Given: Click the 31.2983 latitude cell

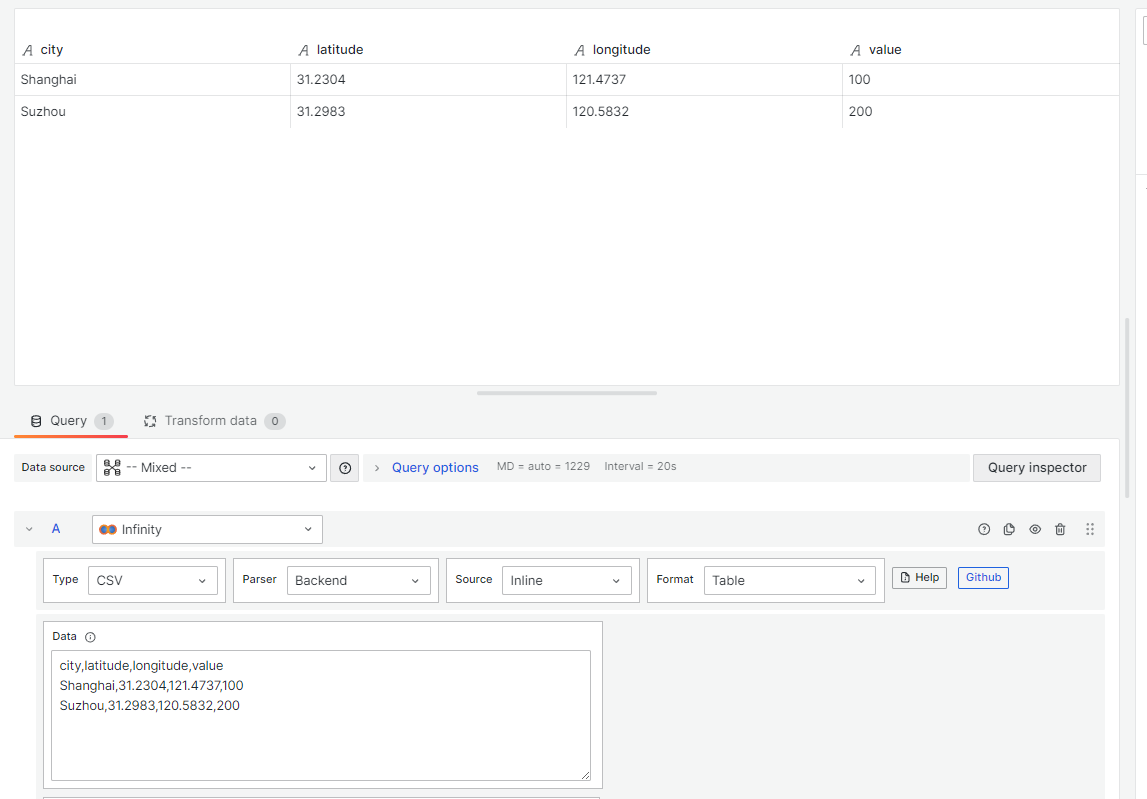Looking at the screenshot, I should click(x=428, y=112).
